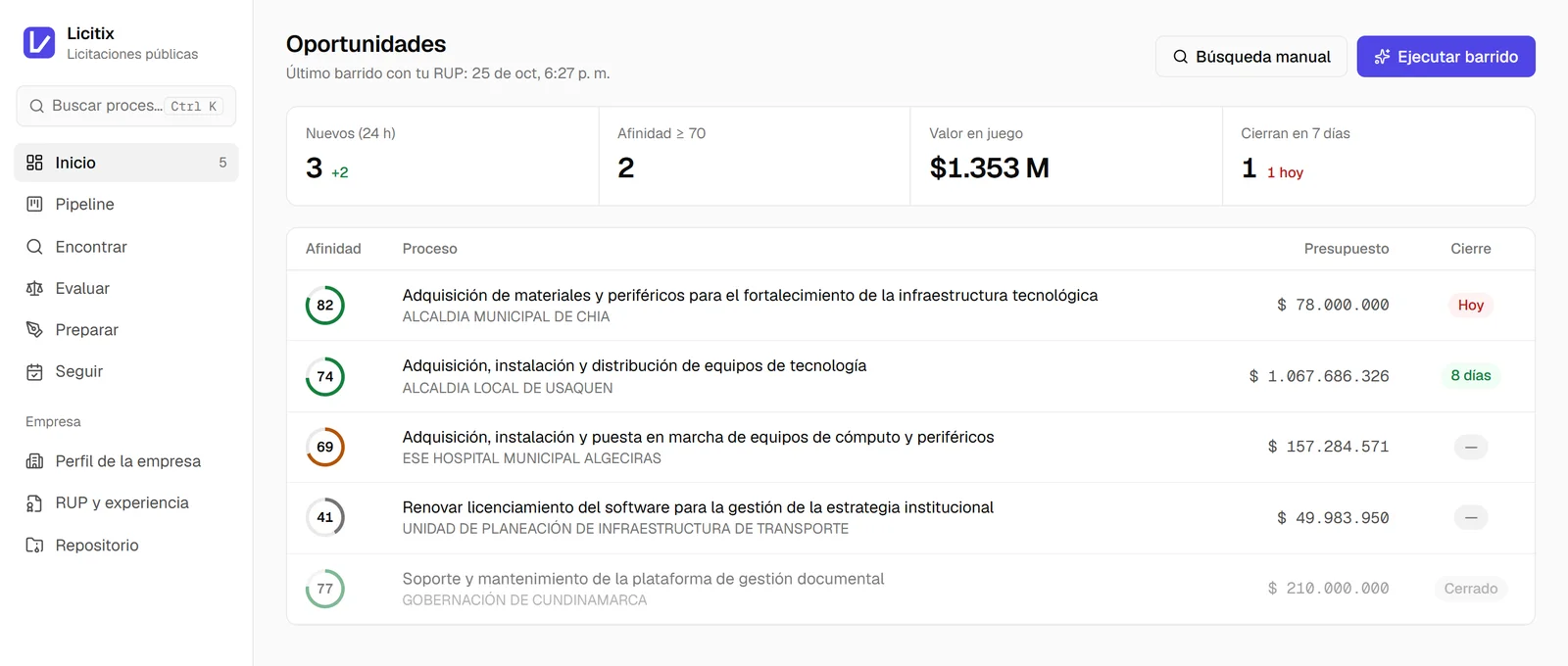Click the budget $ 1.067.686.326

pos(1319,376)
